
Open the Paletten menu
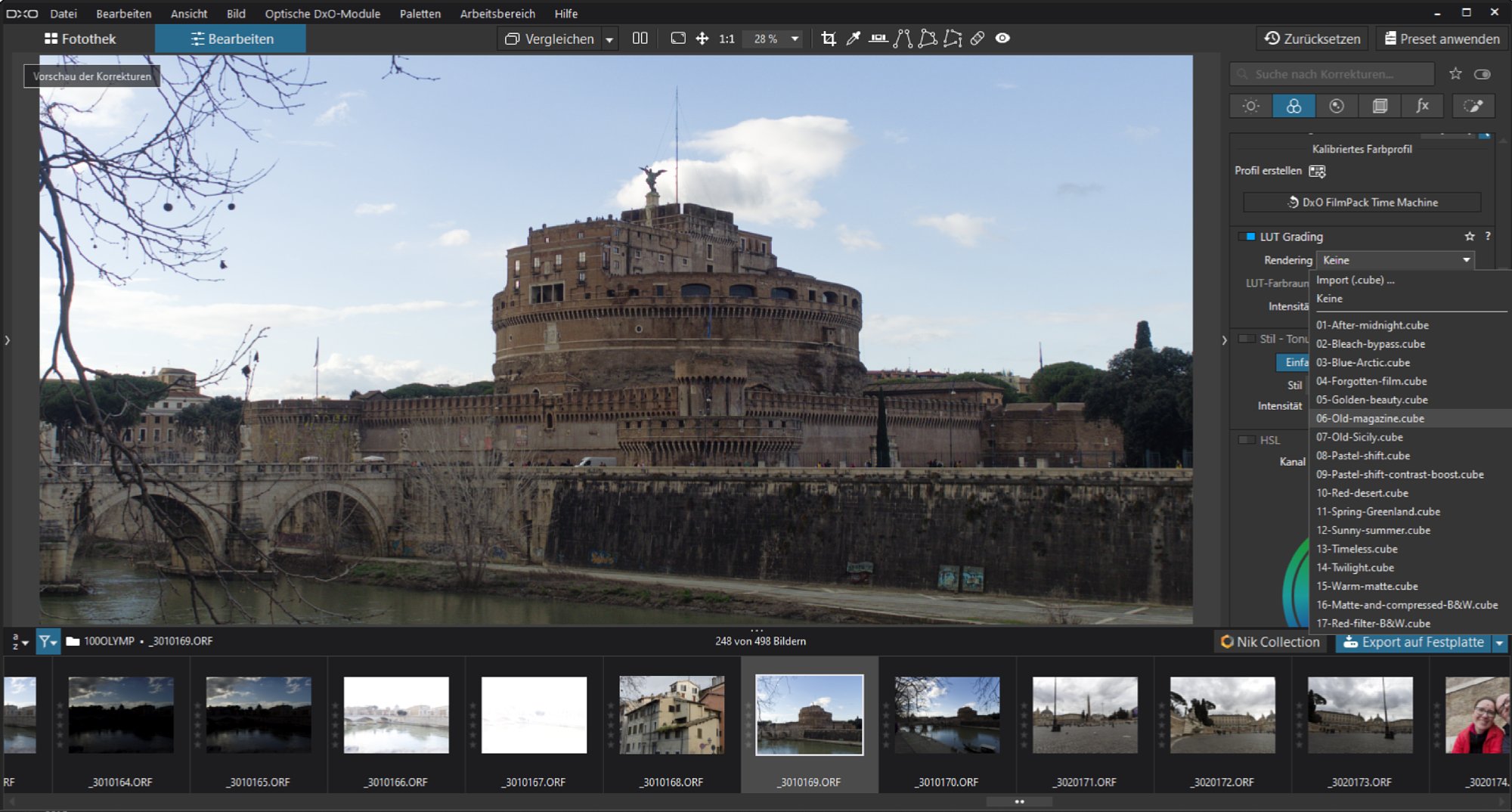coord(420,14)
